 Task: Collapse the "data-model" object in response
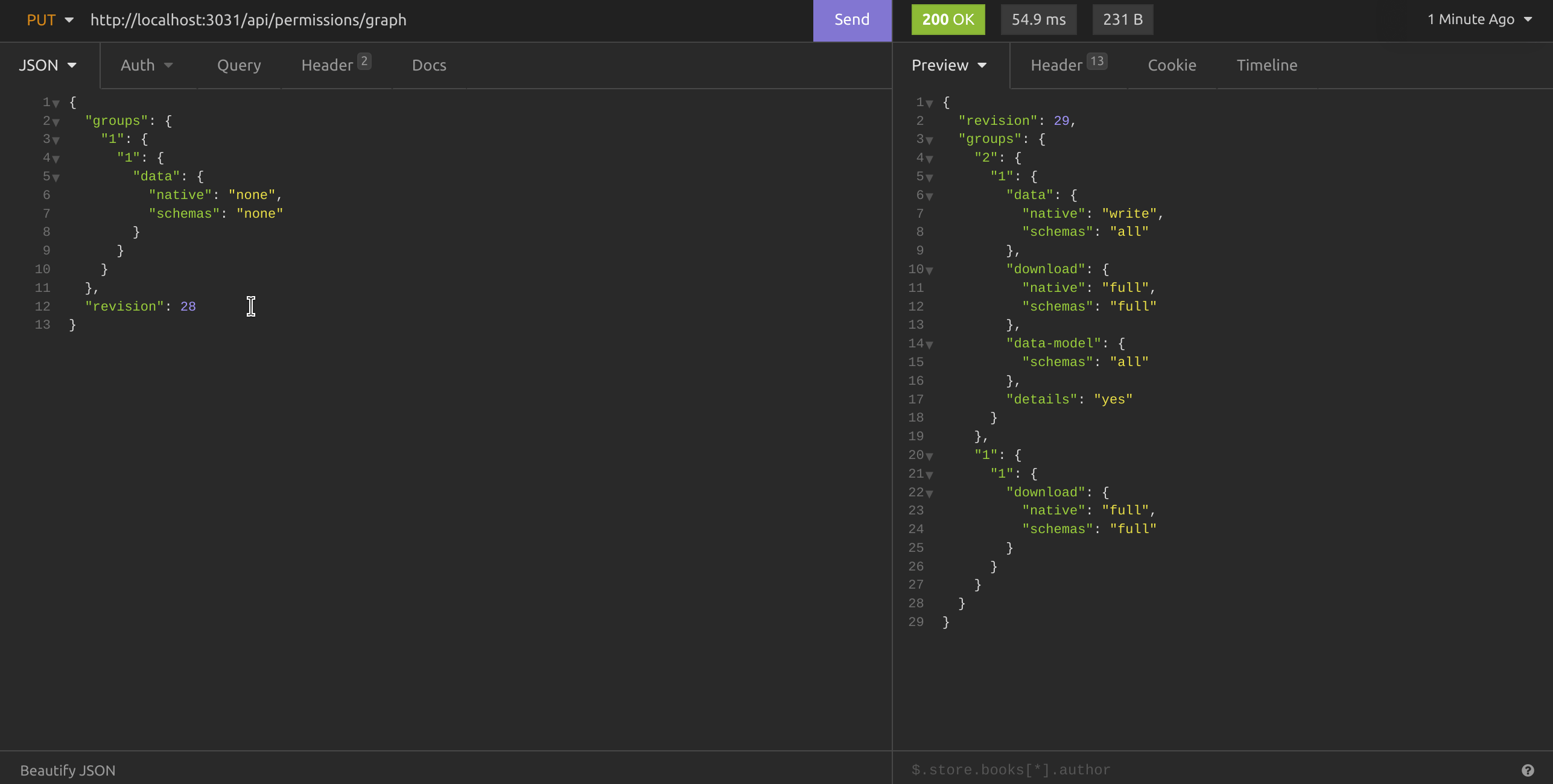coord(929,344)
